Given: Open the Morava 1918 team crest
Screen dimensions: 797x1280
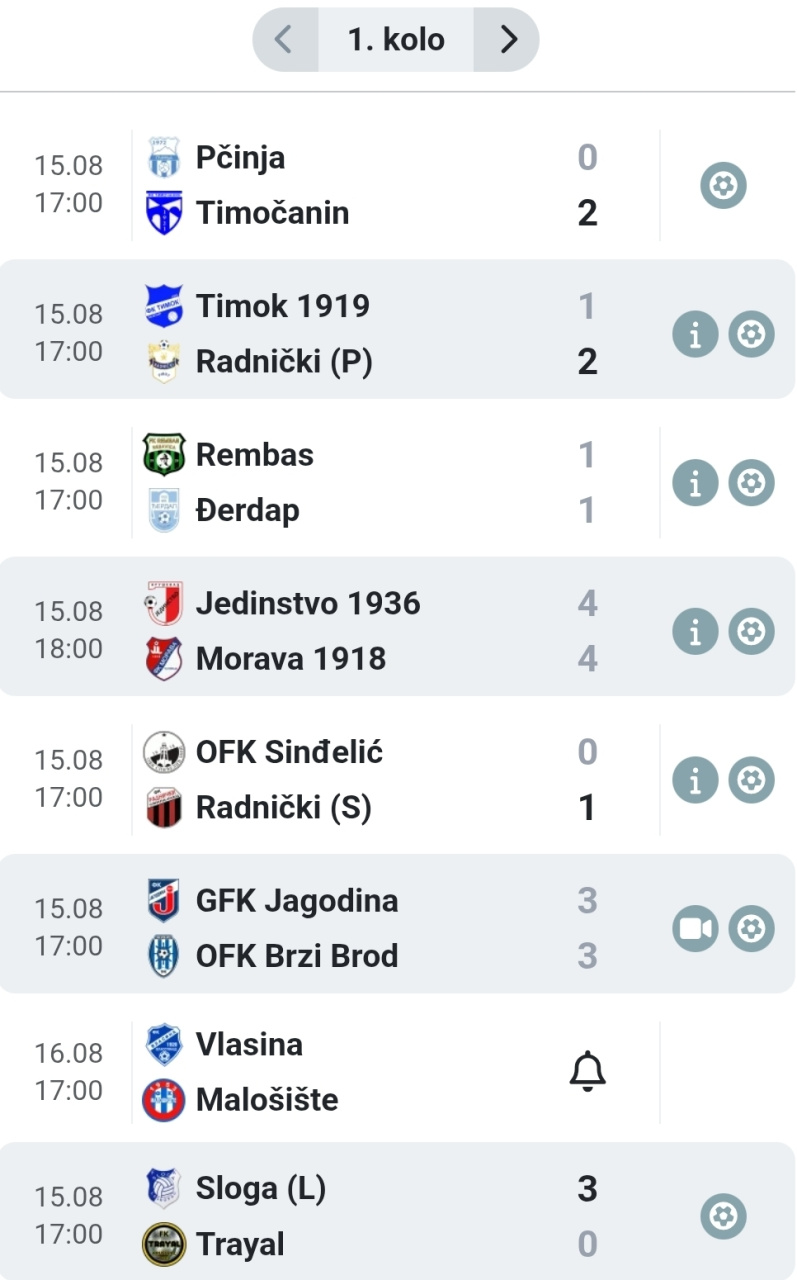Looking at the screenshot, I should click(164, 659).
